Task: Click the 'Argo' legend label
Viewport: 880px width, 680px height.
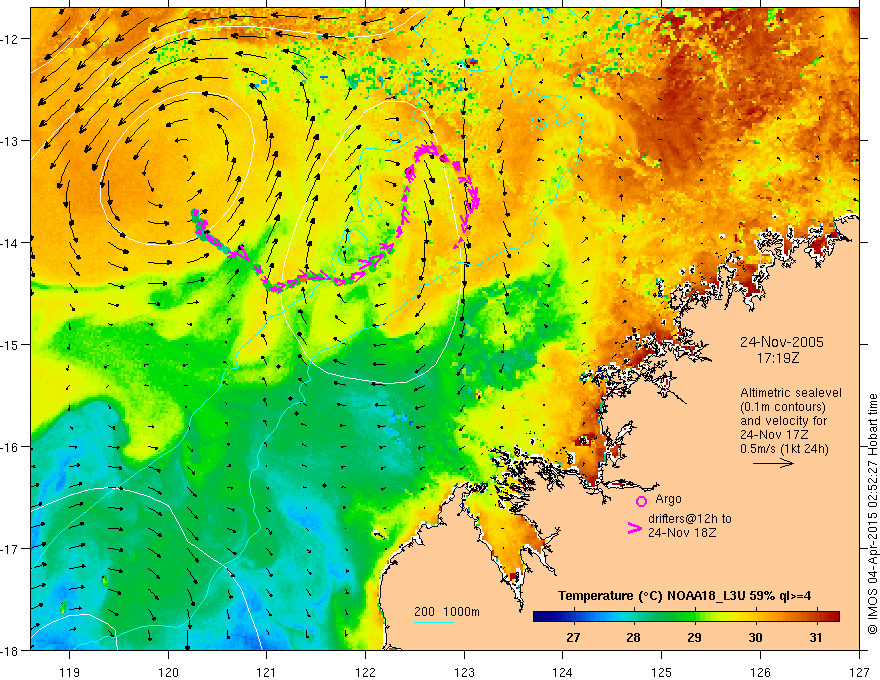Action: 668,499
